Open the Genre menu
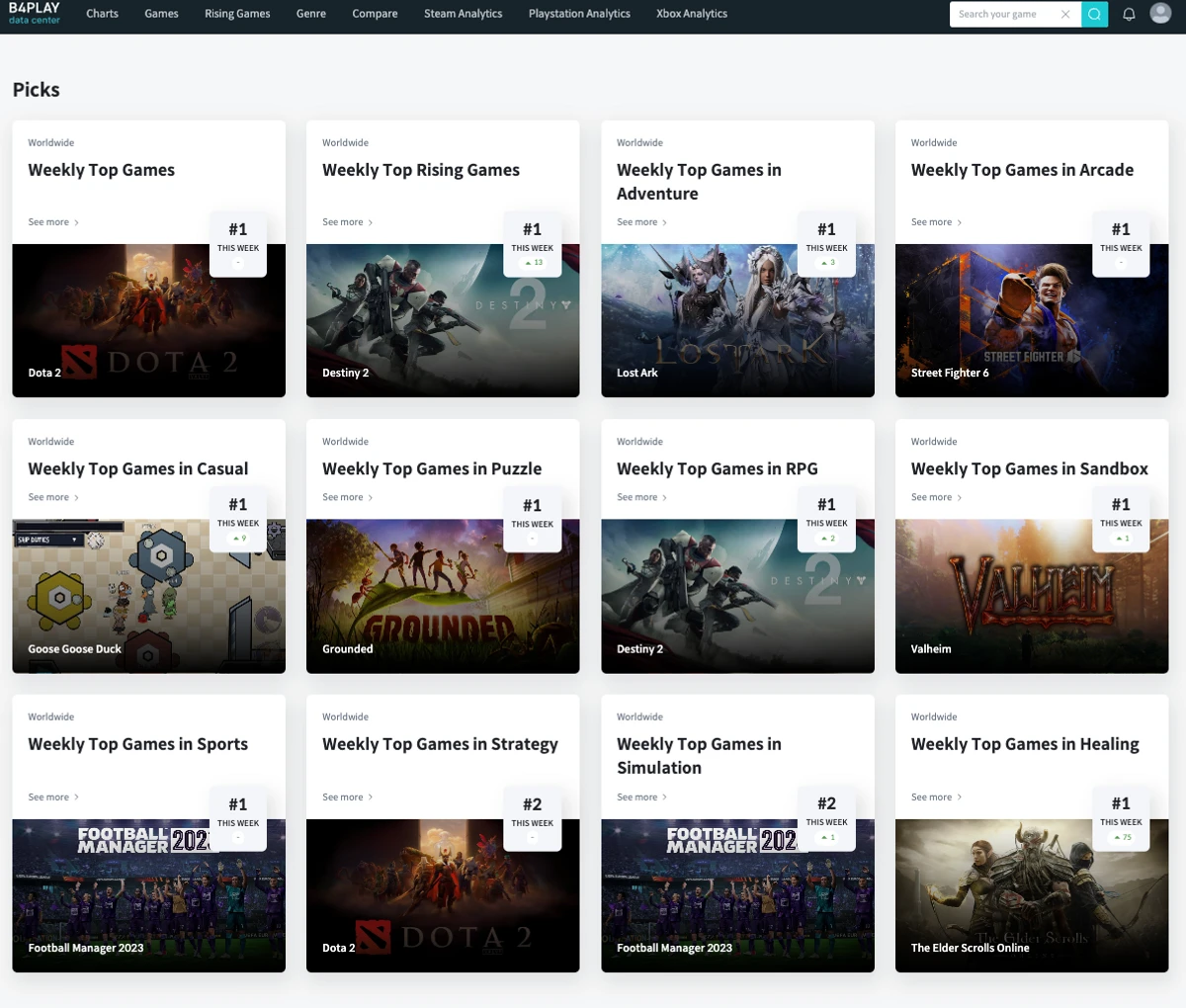Screen dimensions: 1186x1008 click(x=310, y=14)
